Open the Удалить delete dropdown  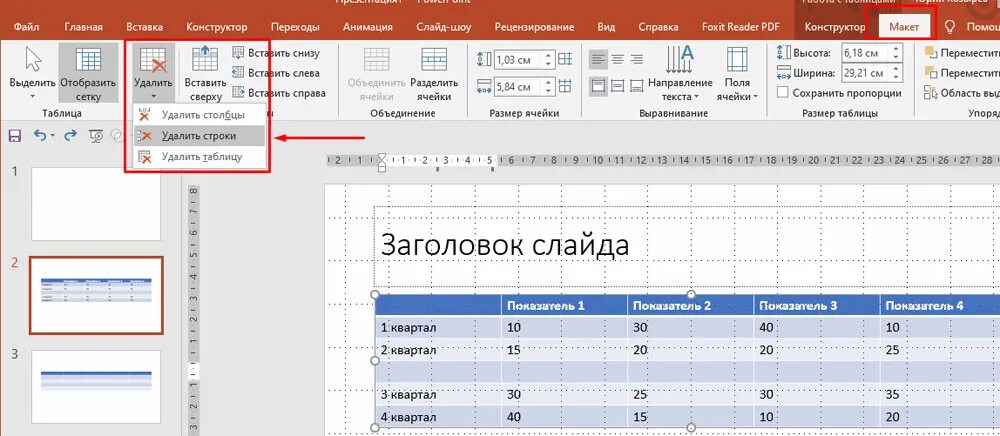(153, 73)
